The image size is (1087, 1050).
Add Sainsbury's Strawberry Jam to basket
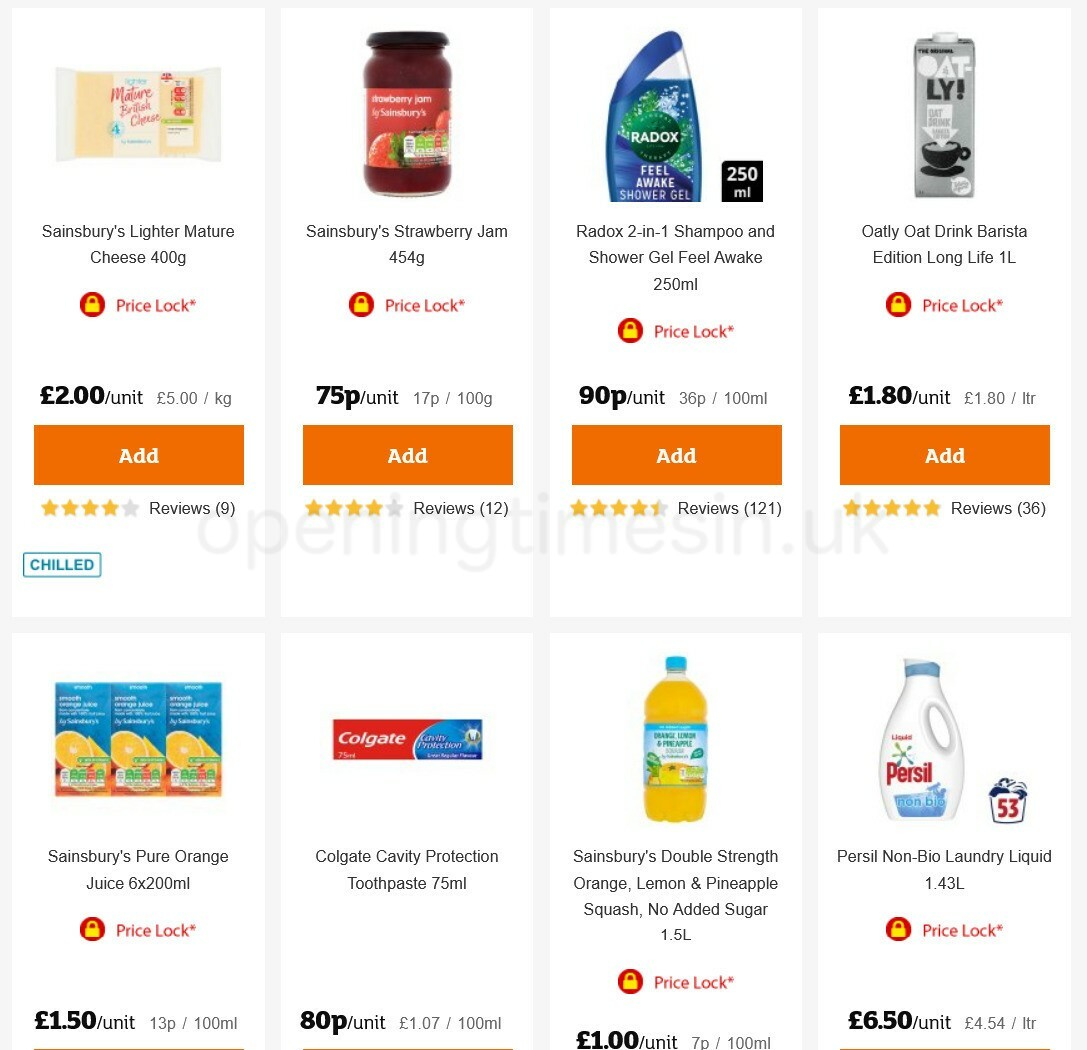407,455
